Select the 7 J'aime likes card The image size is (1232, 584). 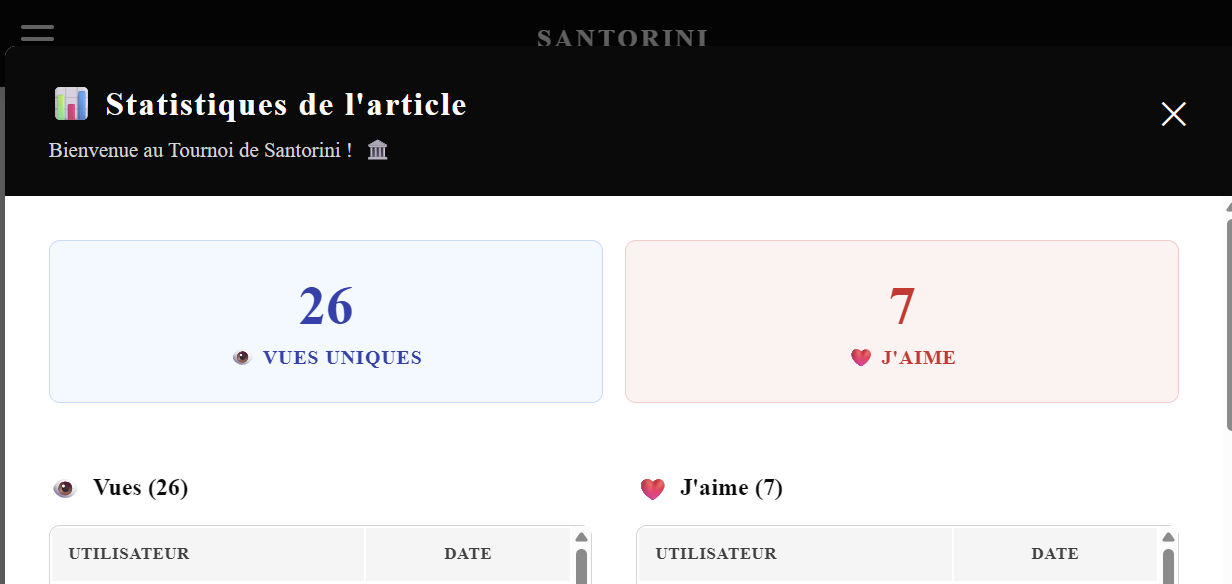[901, 321]
